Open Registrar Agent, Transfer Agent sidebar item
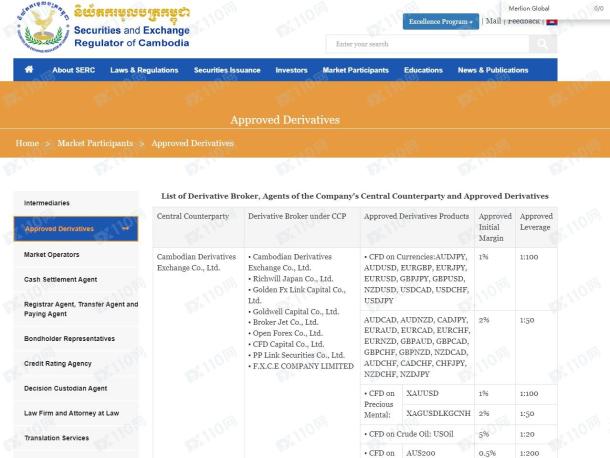The height and width of the screenshot is (458, 610). click(76, 309)
